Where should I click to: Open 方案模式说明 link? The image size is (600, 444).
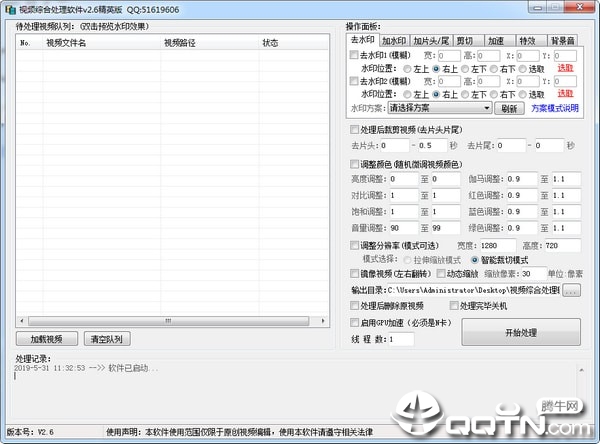point(555,108)
